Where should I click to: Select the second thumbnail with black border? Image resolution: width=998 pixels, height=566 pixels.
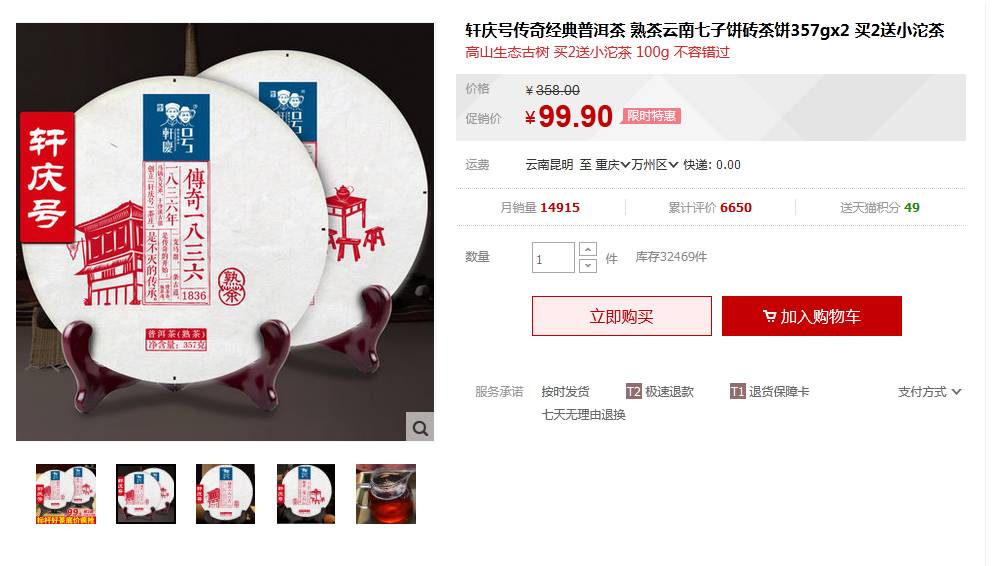[x=146, y=494]
